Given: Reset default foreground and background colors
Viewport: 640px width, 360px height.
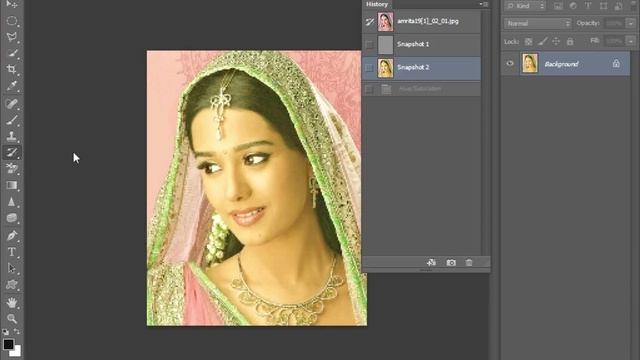Looking at the screenshot, I should click(x=5, y=332).
